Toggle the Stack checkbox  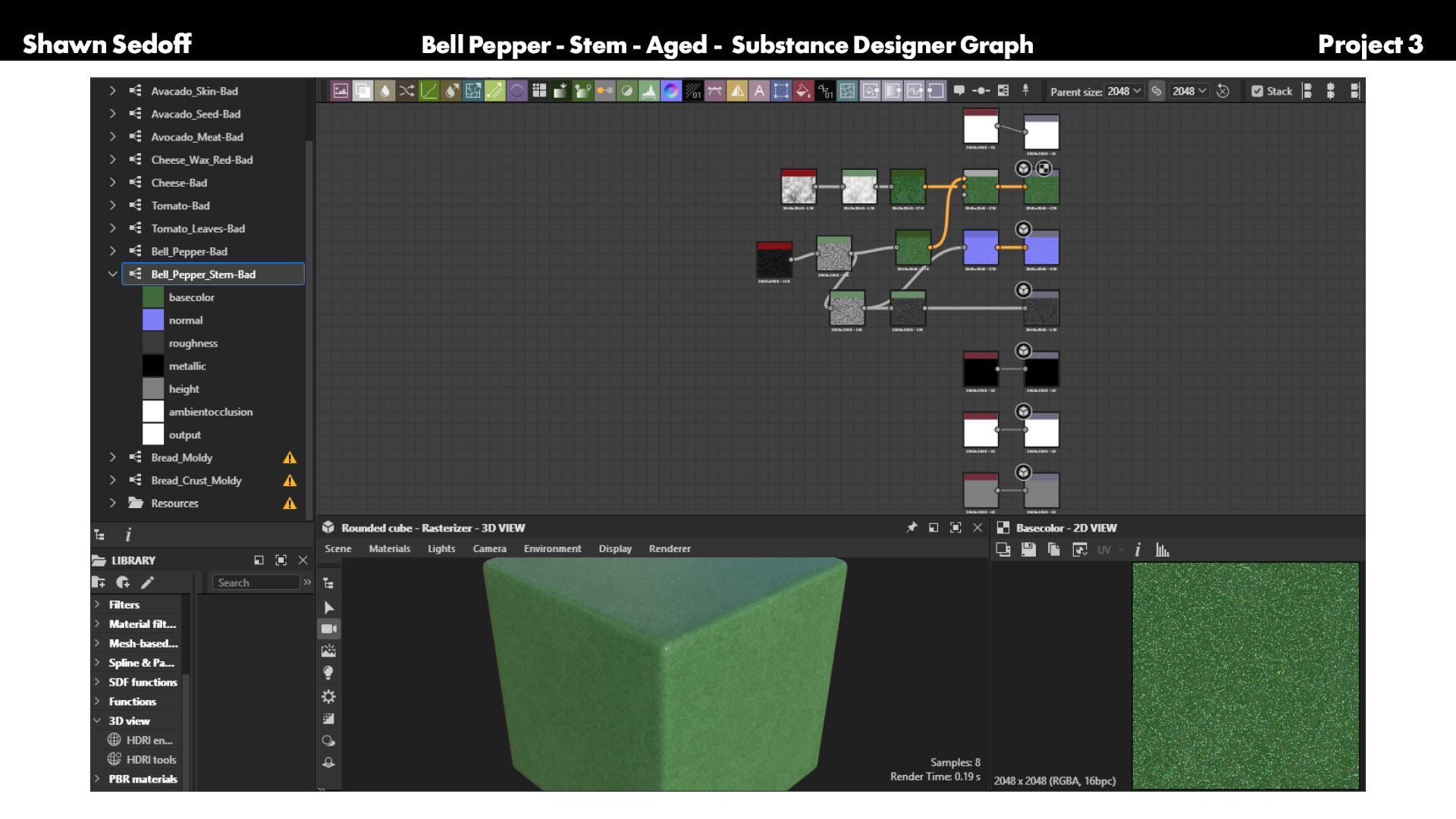[x=1257, y=91]
